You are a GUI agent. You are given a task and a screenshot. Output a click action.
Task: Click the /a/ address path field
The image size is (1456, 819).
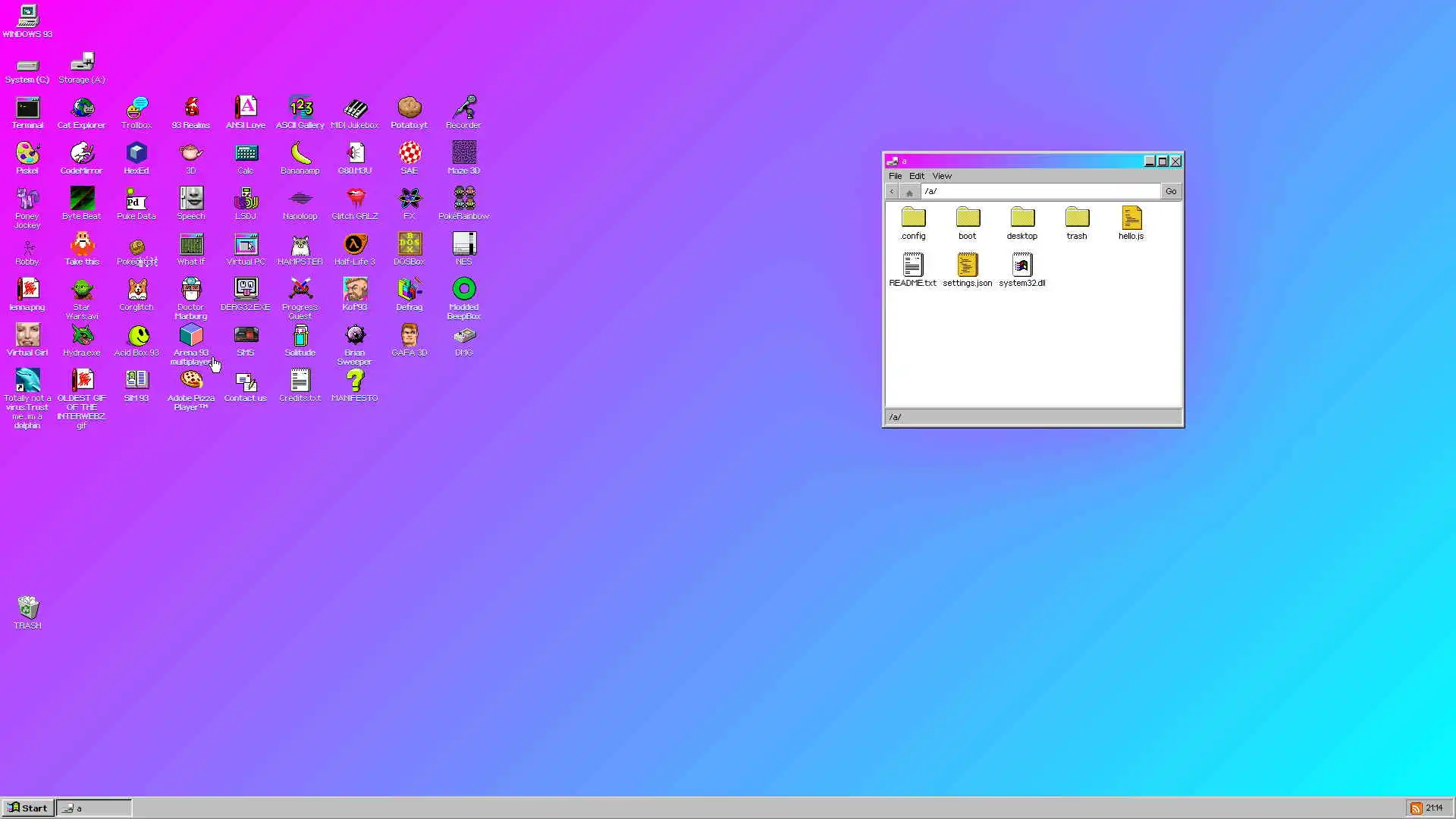pos(1039,192)
